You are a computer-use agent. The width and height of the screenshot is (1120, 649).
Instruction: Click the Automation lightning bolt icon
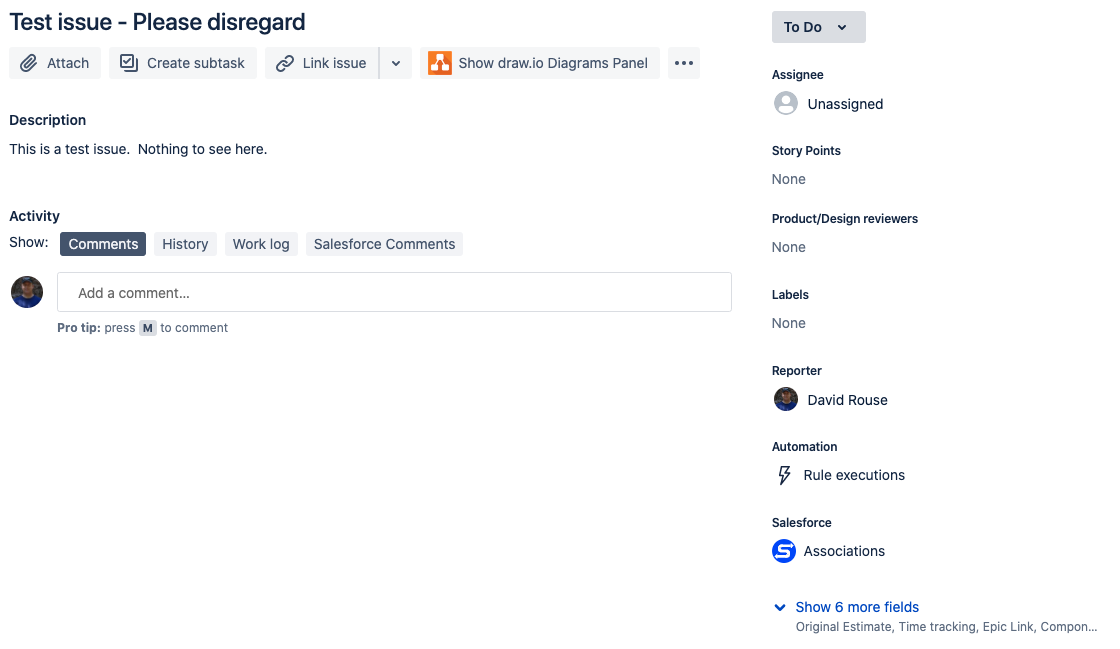point(784,475)
